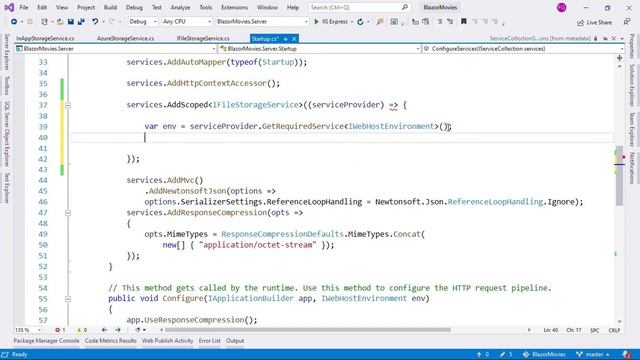
Task: Switch to the InAppStorageService.cs tab
Action: point(45,38)
